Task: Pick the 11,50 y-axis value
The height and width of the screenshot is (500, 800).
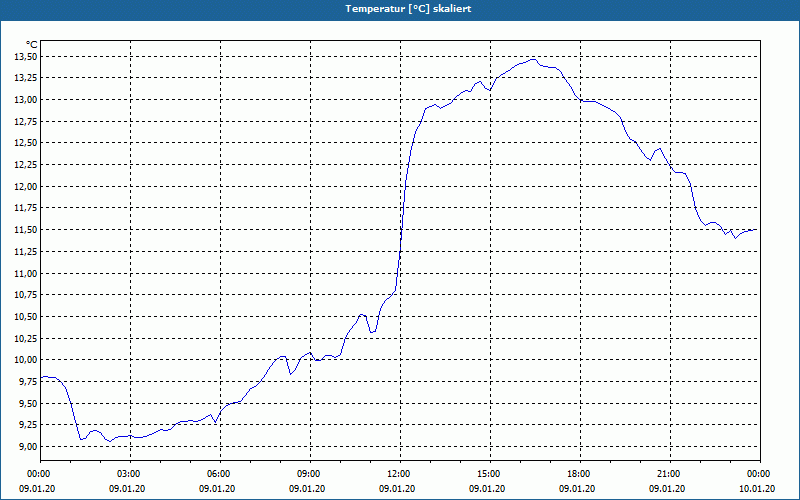Action: (26, 230)
